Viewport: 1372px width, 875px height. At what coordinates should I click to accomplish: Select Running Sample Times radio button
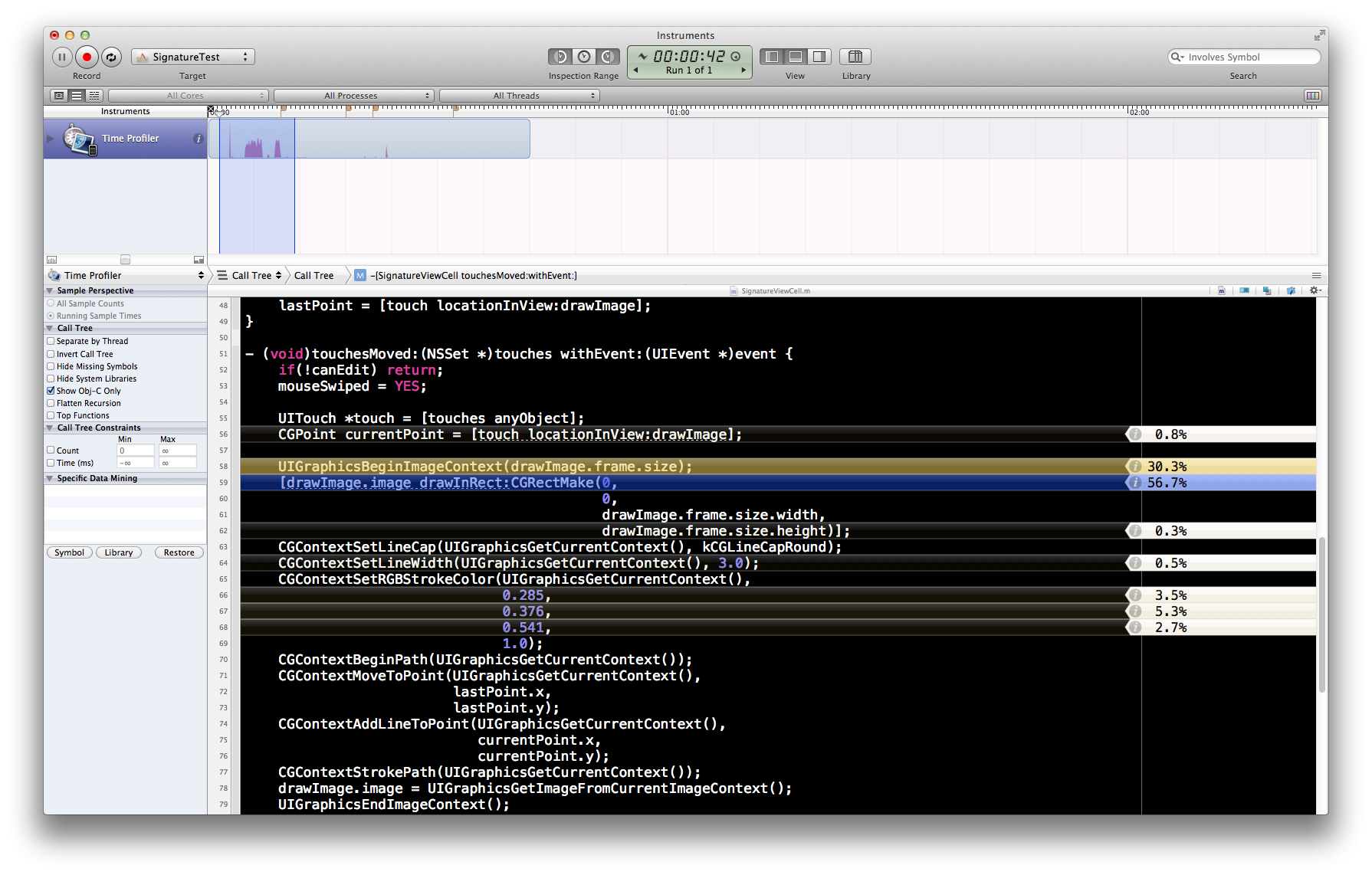pyautogui.click(x=51, y=316)
